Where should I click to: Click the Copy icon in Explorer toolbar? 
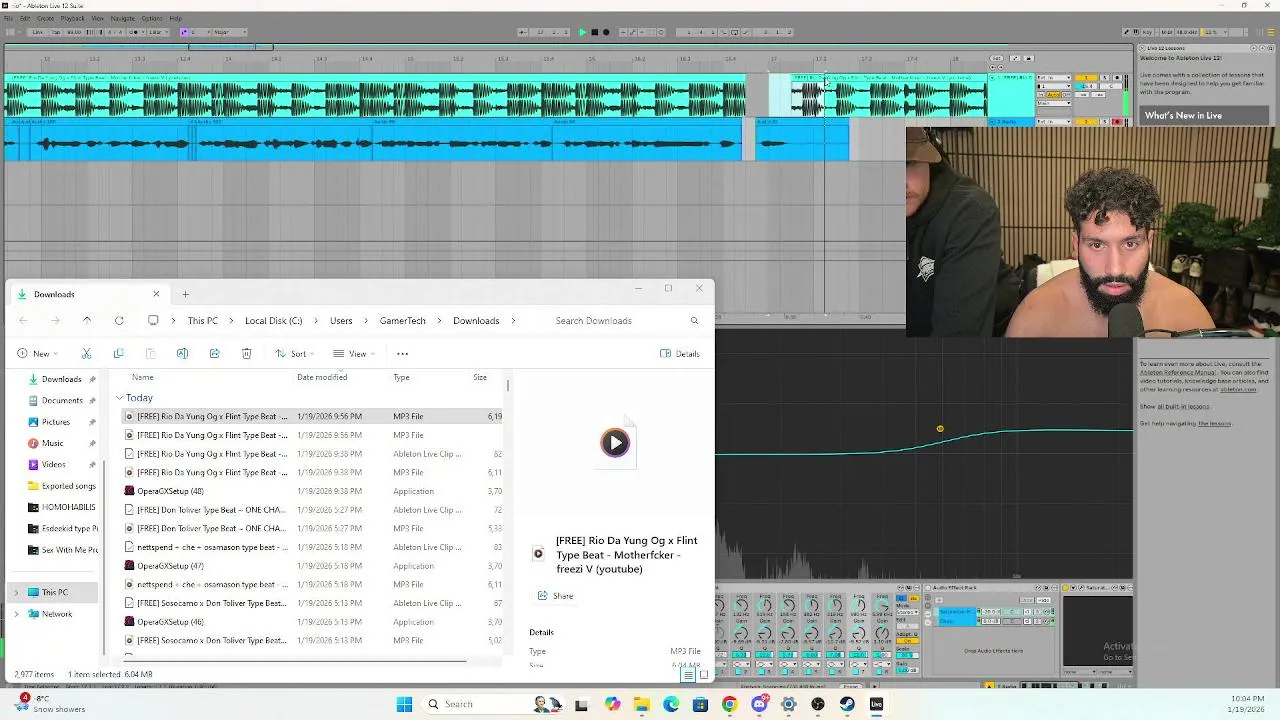coord(118,353)
